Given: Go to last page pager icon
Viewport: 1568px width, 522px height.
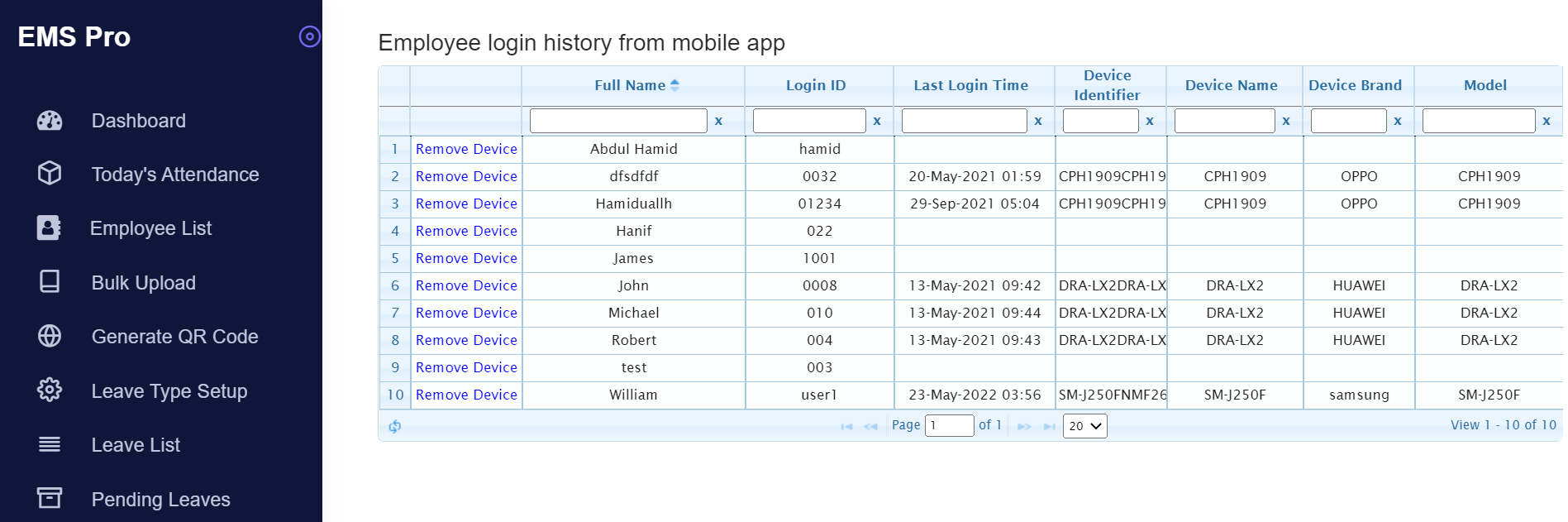Looking at the screenshot, I should click(1049, 426).
